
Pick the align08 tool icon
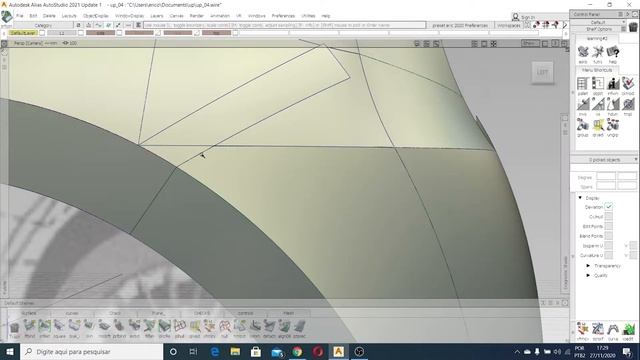(284, 328)
